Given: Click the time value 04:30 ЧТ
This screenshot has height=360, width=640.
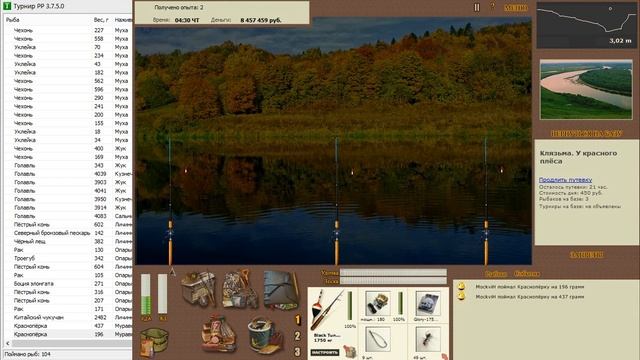Looking at the screenshot, I should pos(187,20).
